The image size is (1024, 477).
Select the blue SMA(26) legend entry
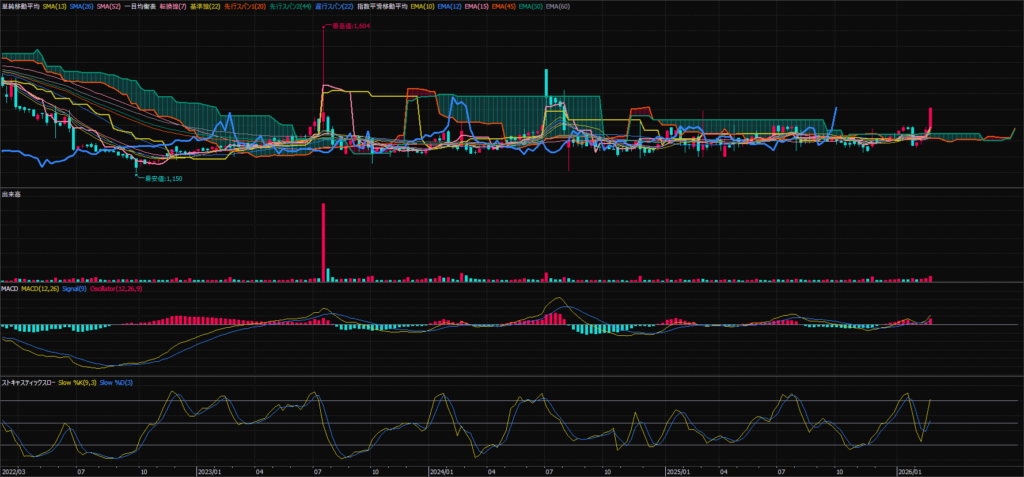[x=81, y=6]
